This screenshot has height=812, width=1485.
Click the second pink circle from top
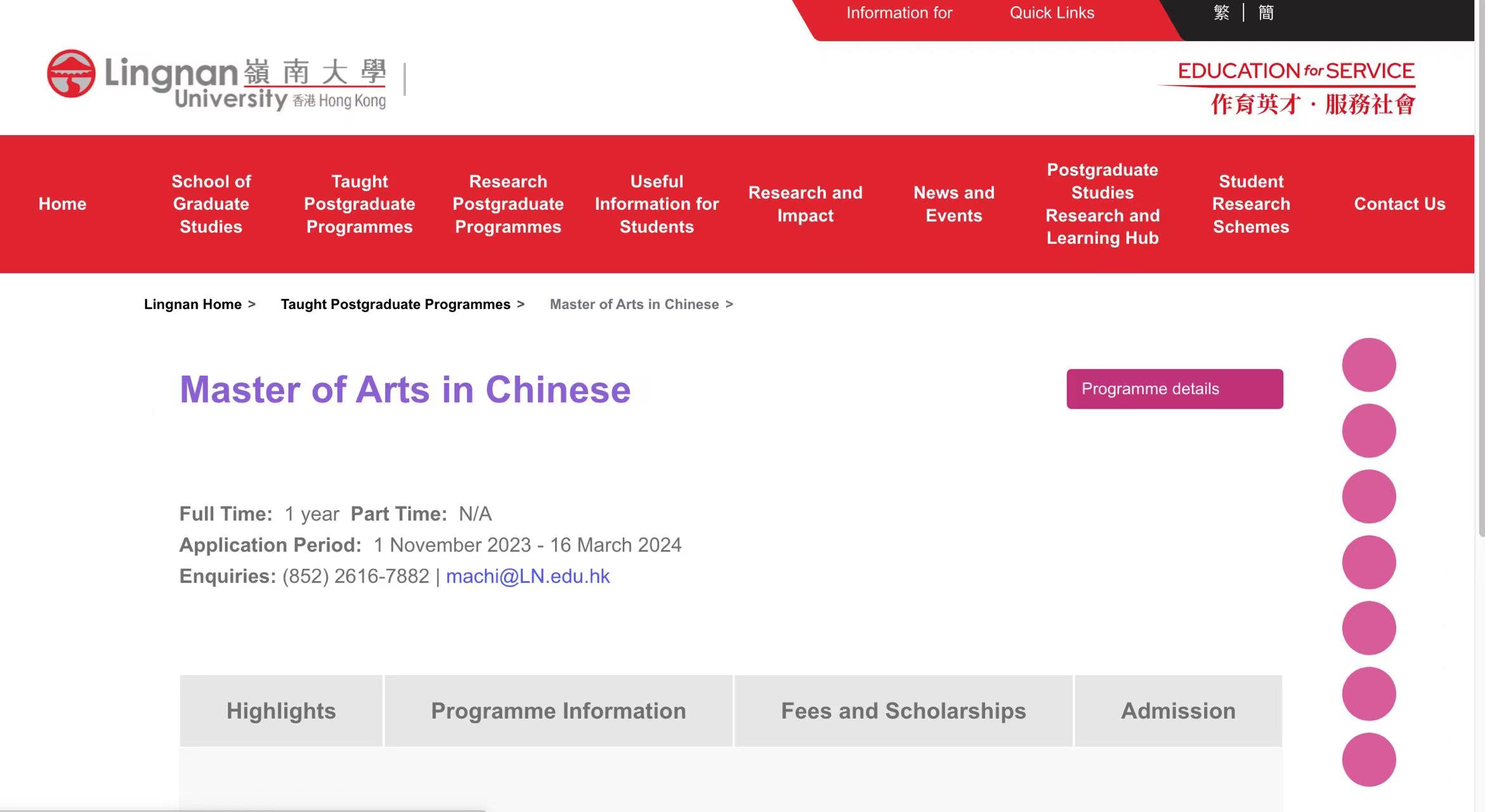click(1368, 431)
